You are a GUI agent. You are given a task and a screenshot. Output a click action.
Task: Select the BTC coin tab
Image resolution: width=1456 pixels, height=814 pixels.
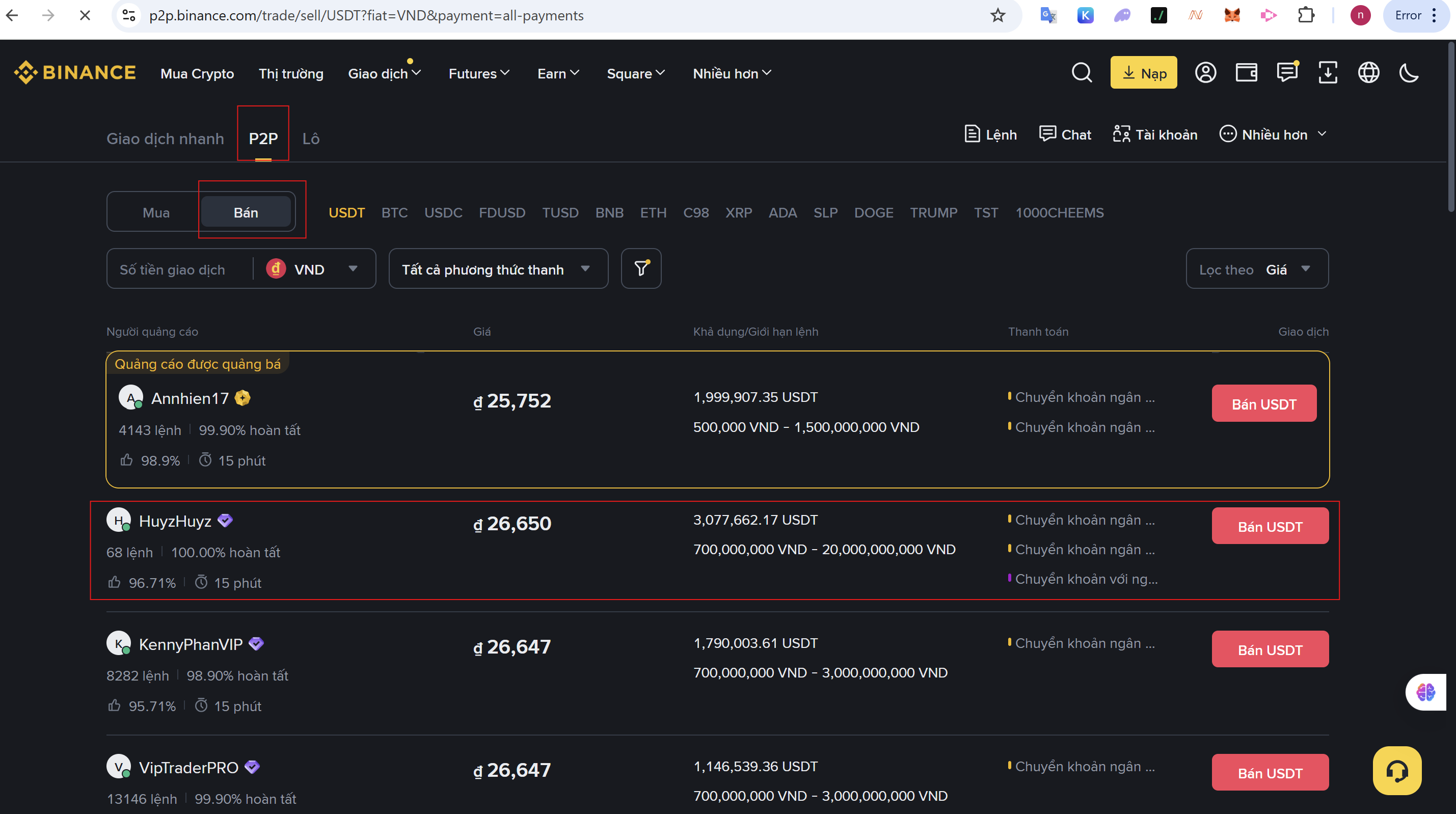(394, 212)
